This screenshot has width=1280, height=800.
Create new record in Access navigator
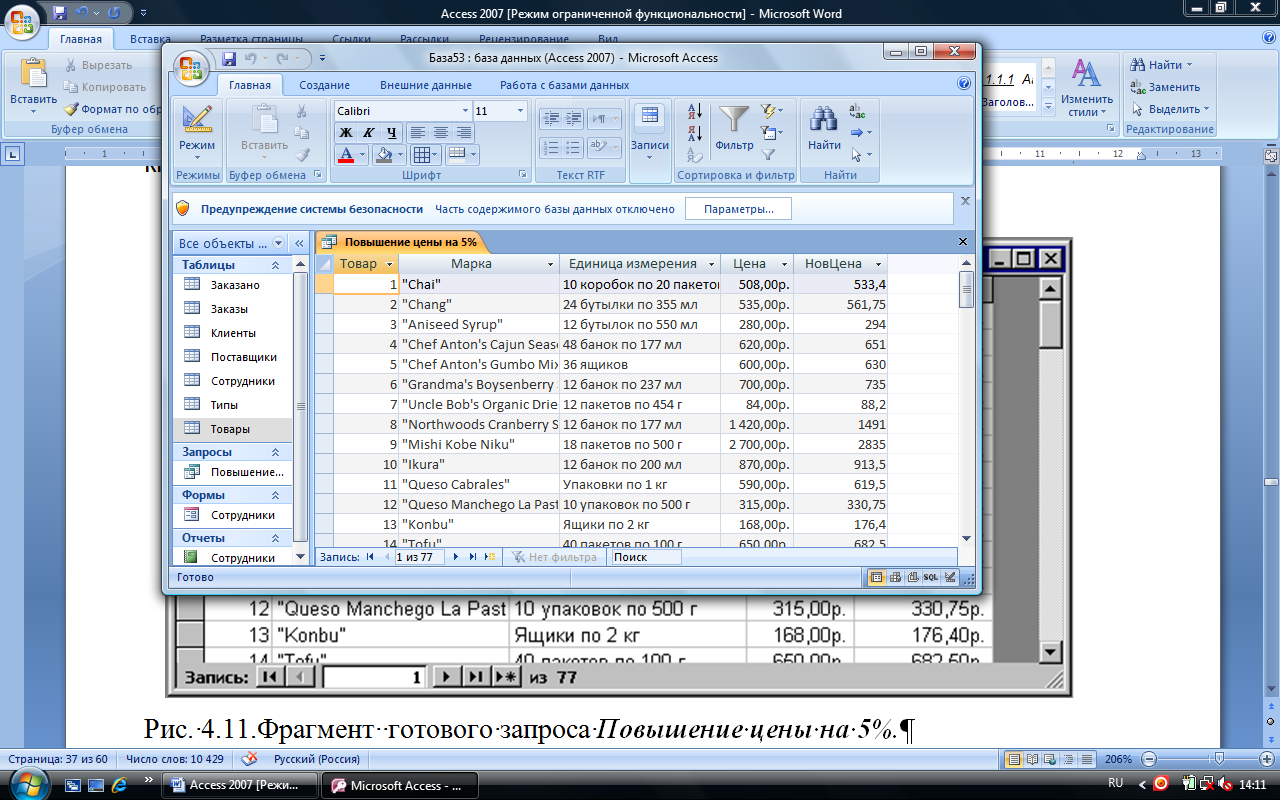[x=490, y=557]
